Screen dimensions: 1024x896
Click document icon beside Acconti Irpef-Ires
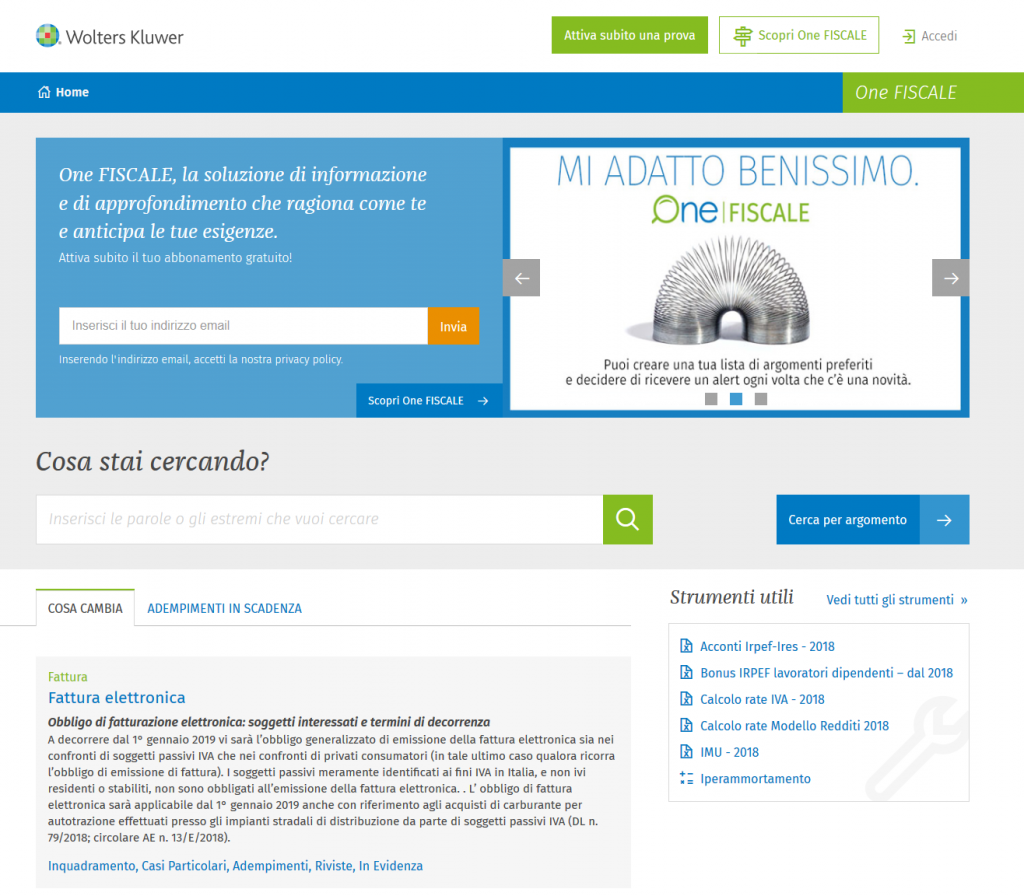(x=686, y=646)
